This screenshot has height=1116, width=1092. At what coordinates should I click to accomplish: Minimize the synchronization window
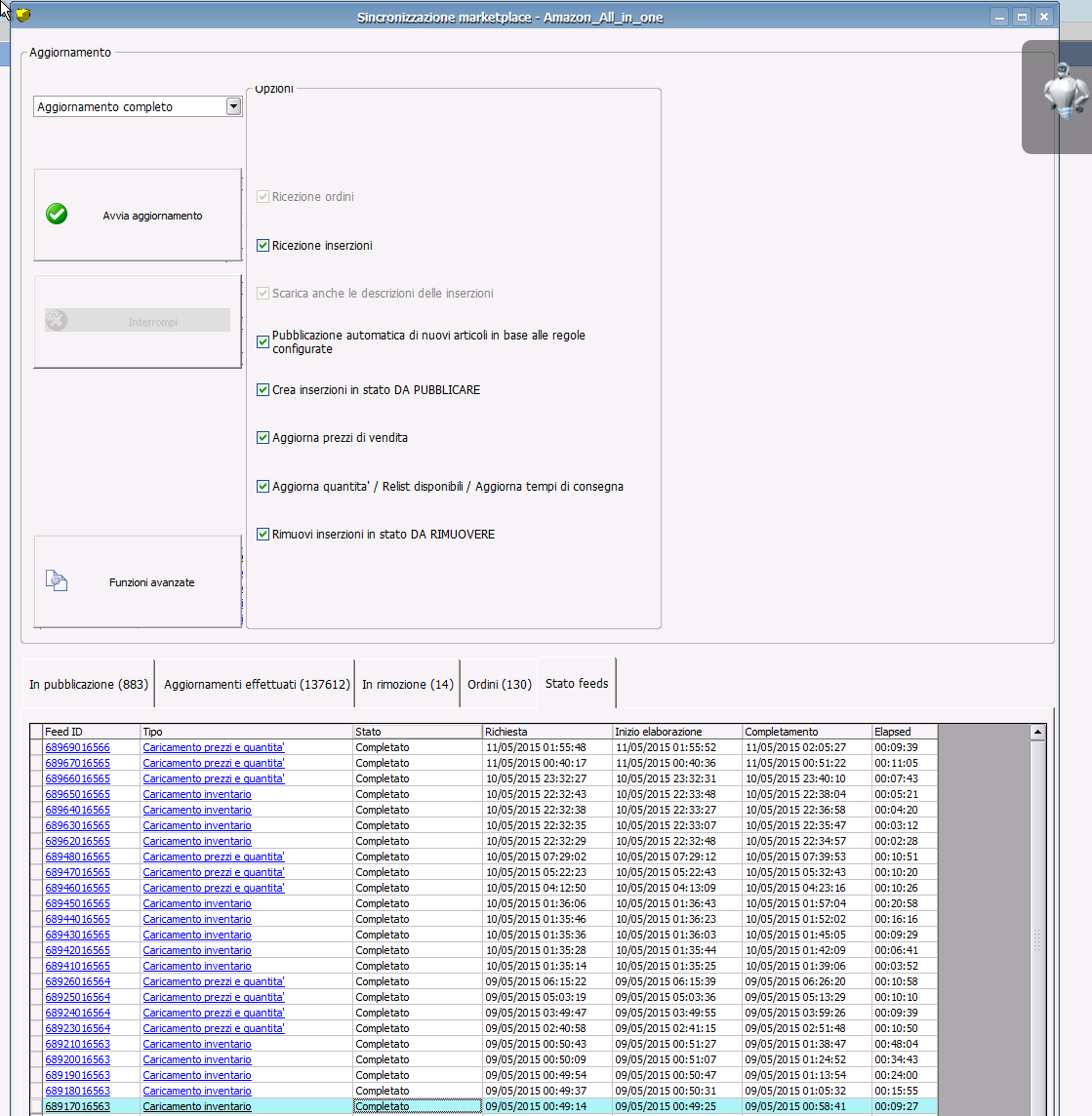[998, 17]
